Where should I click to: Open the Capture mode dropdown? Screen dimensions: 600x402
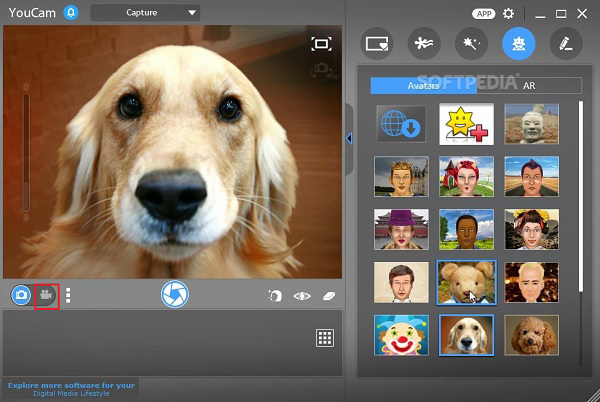coord(145,13)
